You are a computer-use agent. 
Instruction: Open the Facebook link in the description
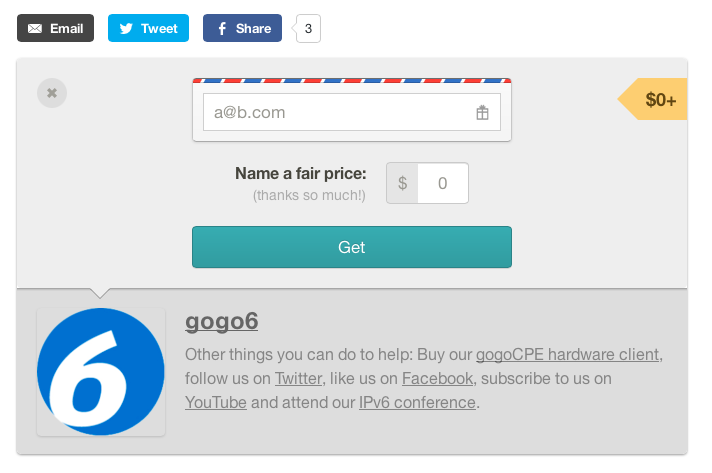pos(437,378)
